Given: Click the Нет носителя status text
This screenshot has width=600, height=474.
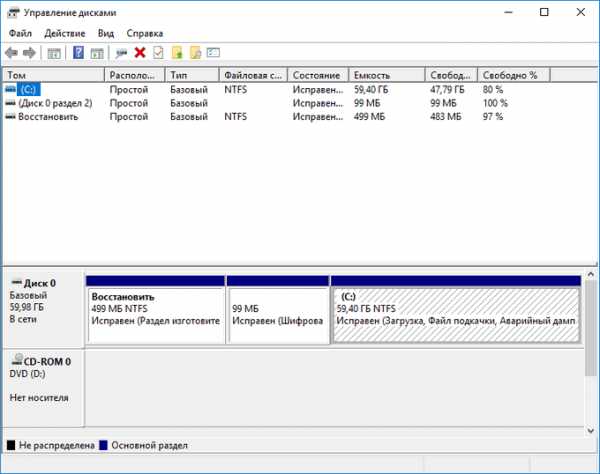Looking at the screenshot, I should [39, 397].
